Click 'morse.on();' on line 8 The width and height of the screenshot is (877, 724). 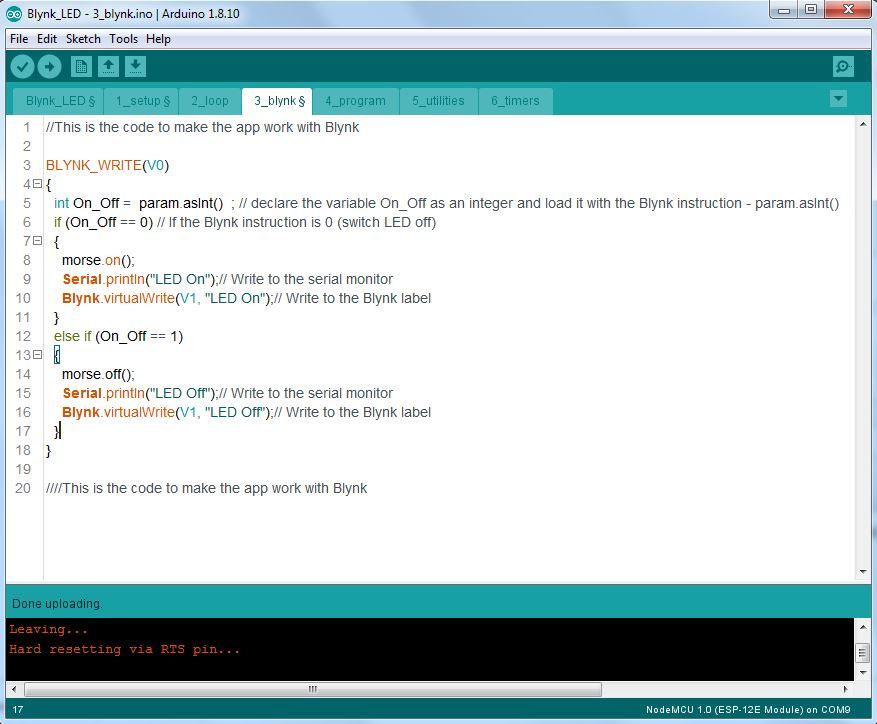tap(98, 260)
